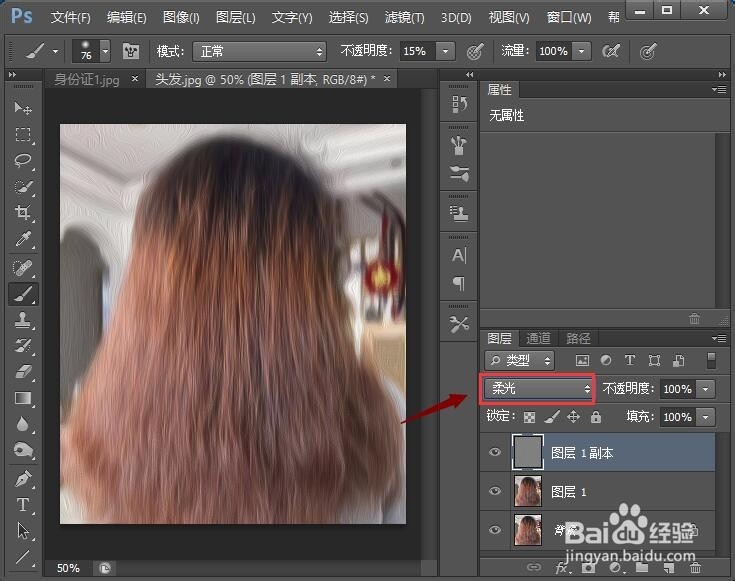
Task: Open the History panel icon
Action: click(459, 104)
